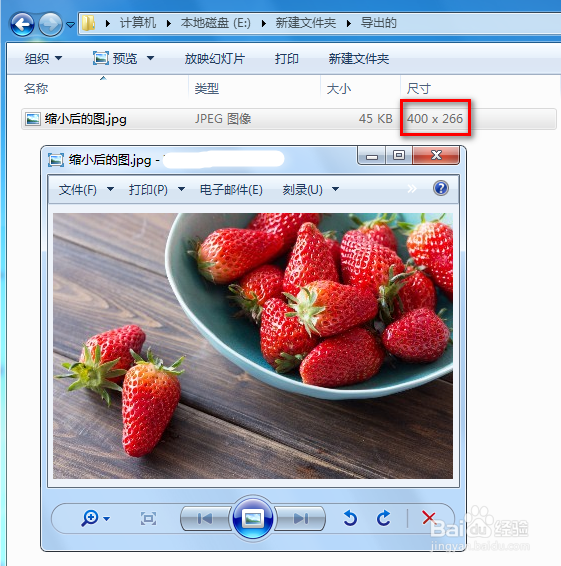Select 导出的 in the address path
Image resolution: width=561 pixels, height=566 pixels.
[x=378, y=23]
